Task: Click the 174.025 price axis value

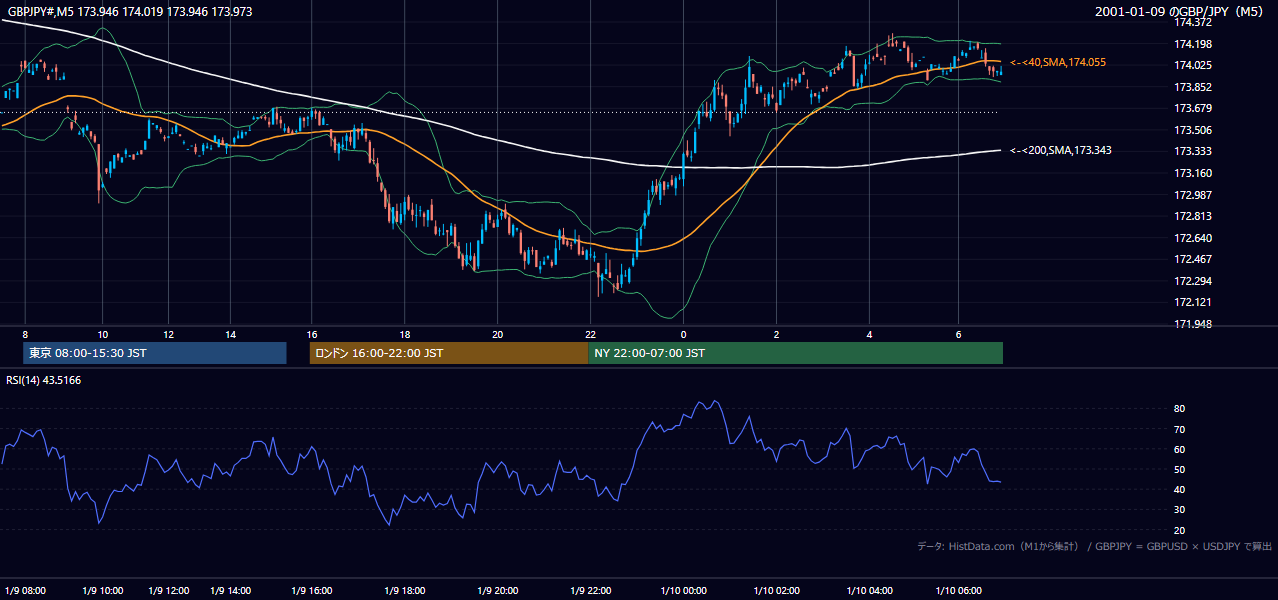Action: [1194, 65]
